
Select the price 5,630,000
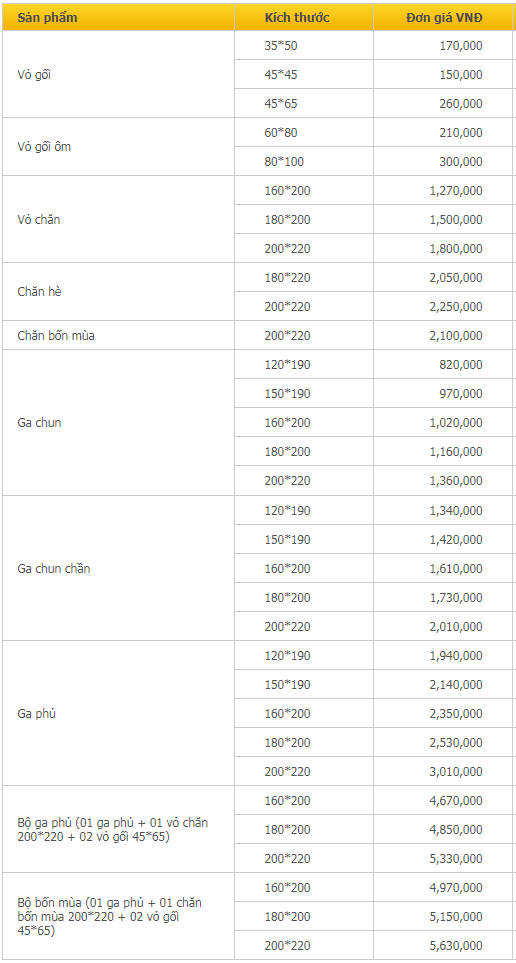[456, 946]
